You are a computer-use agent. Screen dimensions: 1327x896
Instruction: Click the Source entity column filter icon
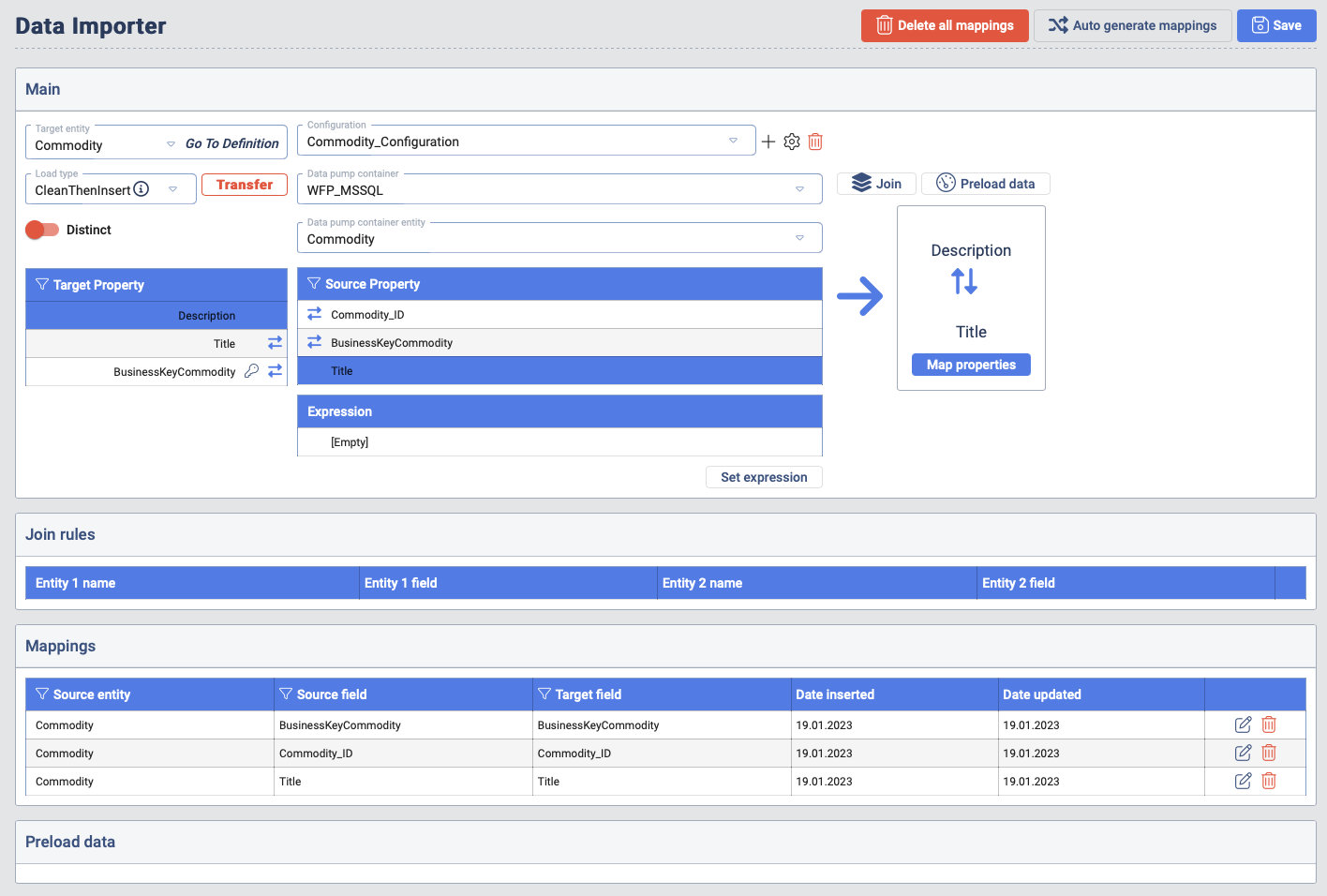(x=42, y=694)
